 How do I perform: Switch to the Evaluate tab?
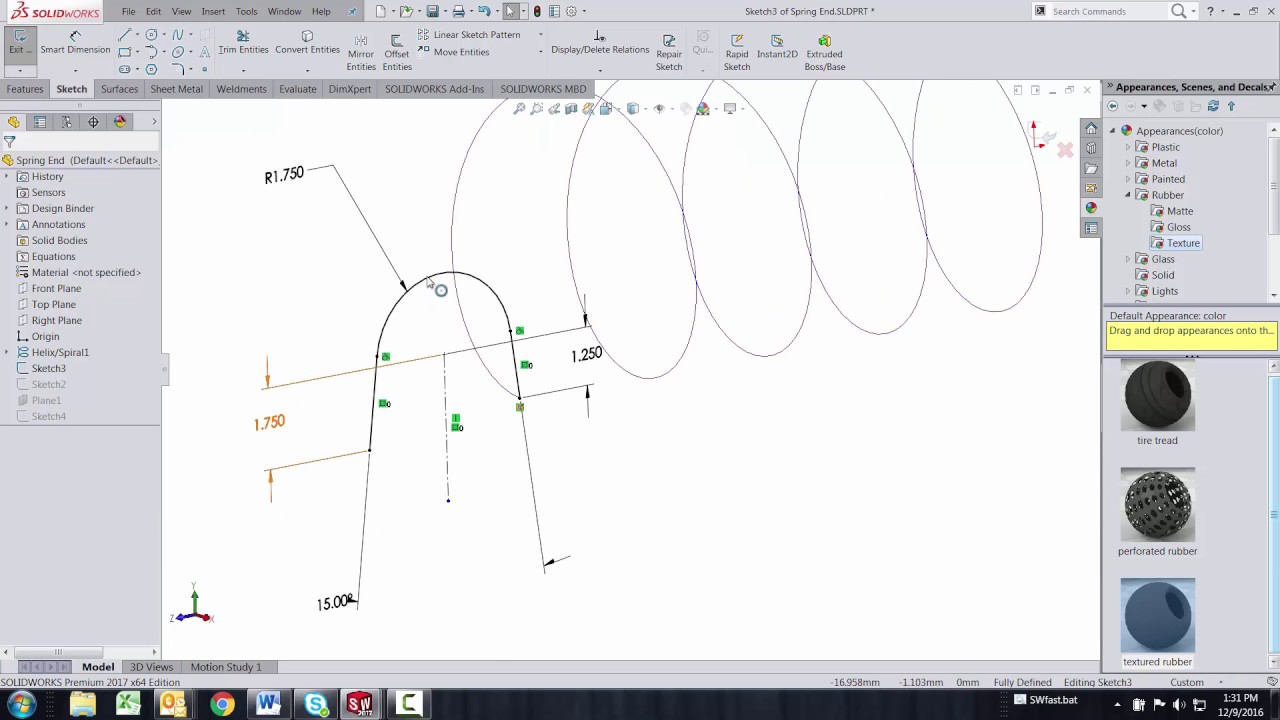click(x=297, y=89)
